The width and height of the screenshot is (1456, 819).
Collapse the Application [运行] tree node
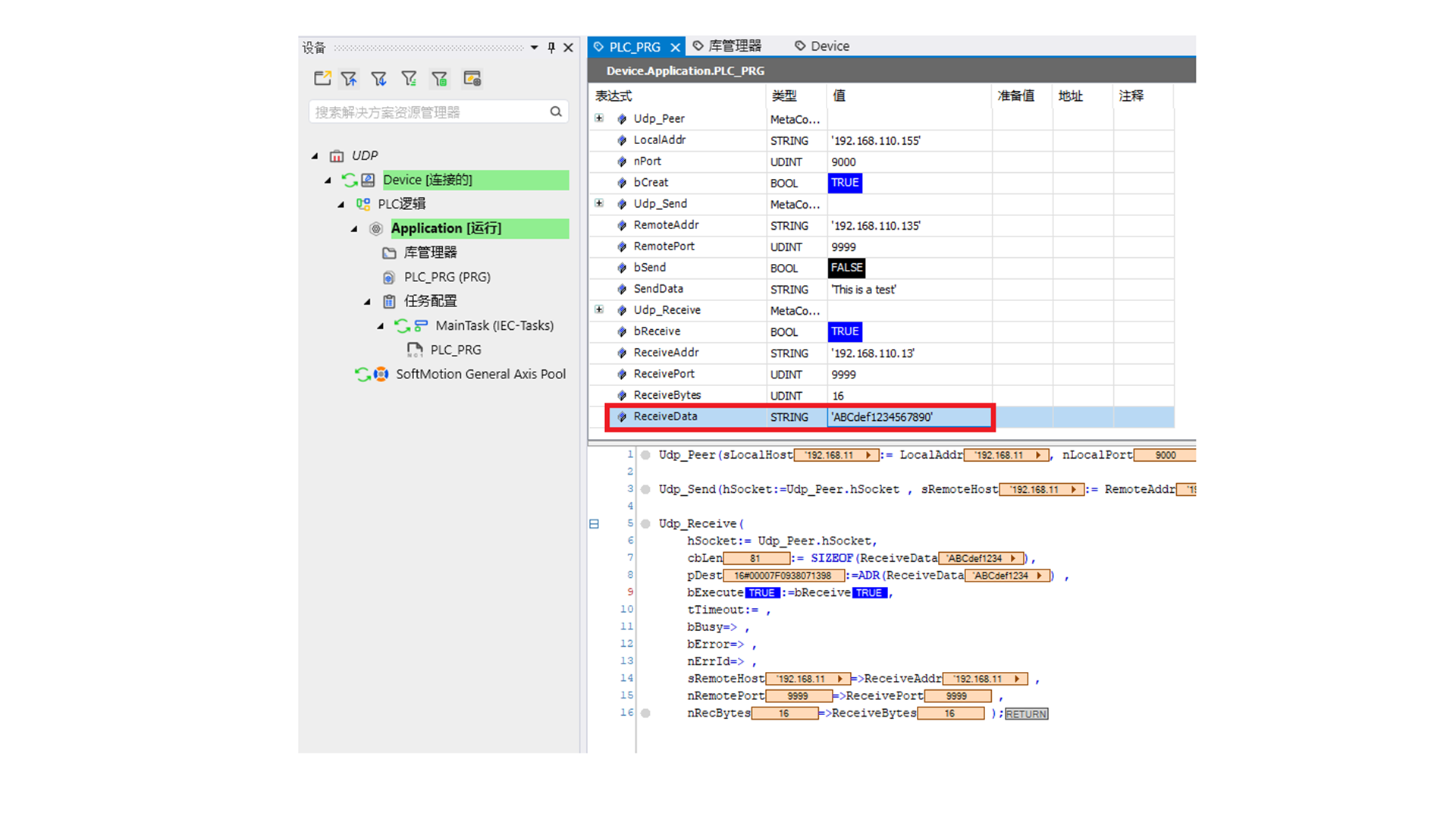(354, 228)
